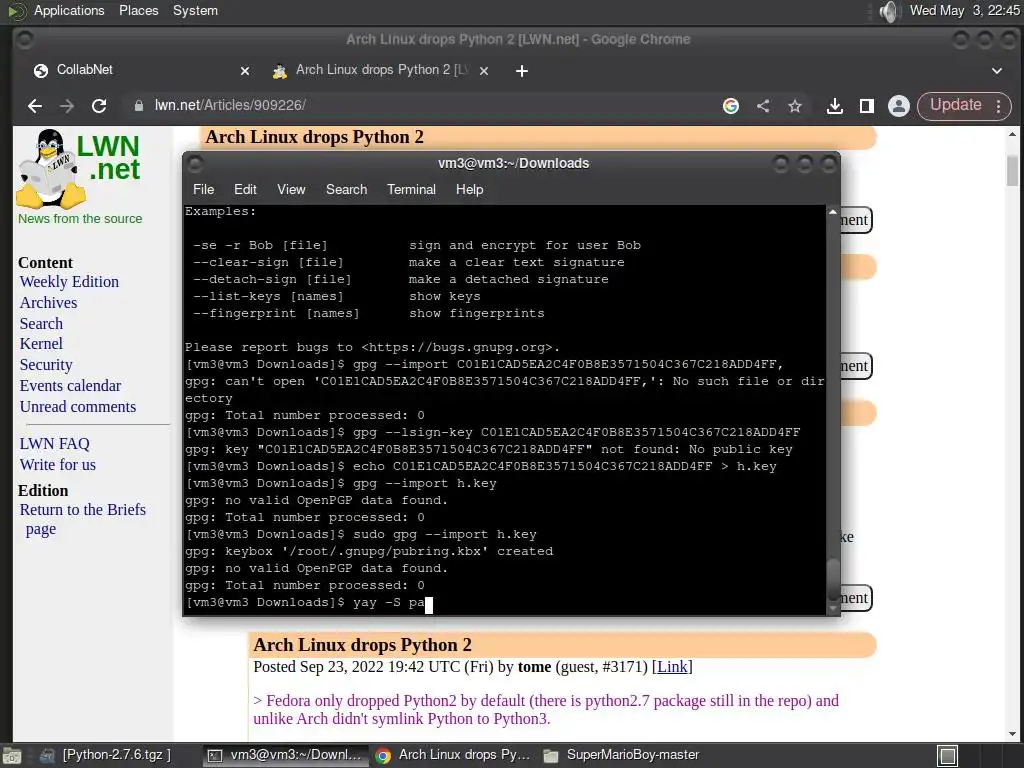The height and width of the screenshot is (768, 1024).
Task: Open Chrome three-dot menu
Action: (999, 106)
